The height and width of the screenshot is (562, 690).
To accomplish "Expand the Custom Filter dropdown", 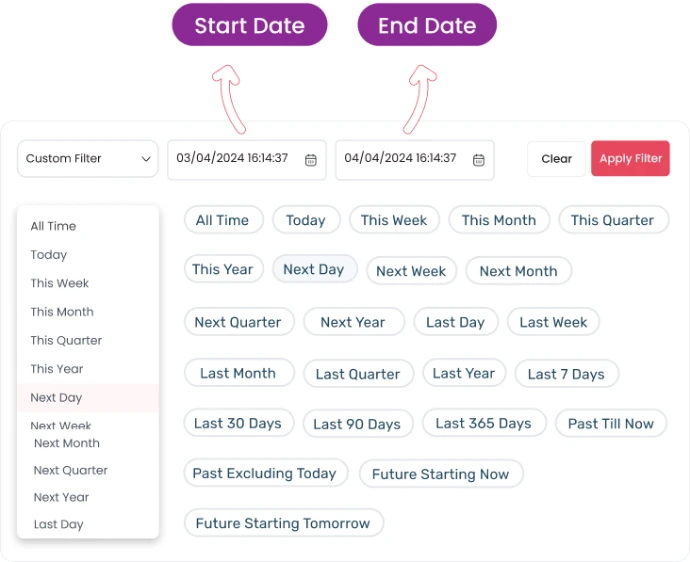I will tap(88, 159).
